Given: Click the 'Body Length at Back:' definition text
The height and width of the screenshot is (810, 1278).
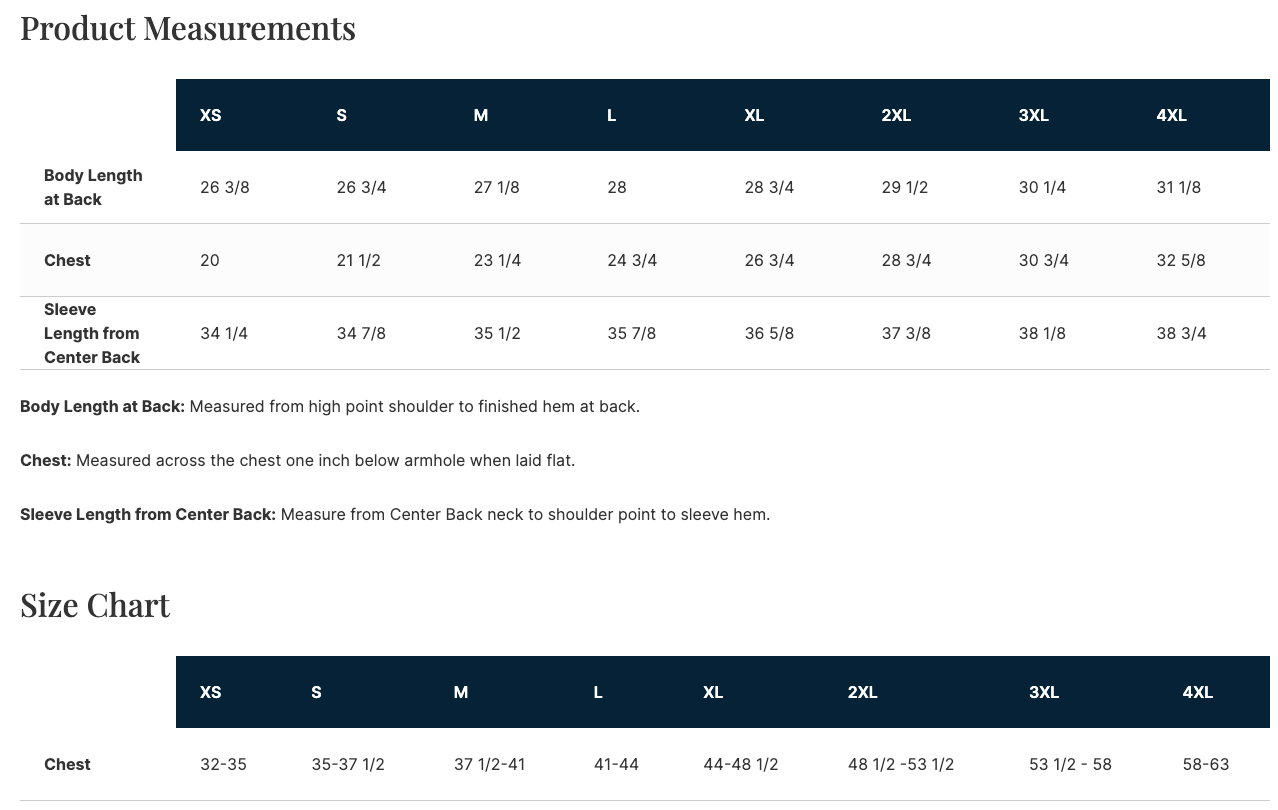Looking at the screenshot, I should pos(102,406).
